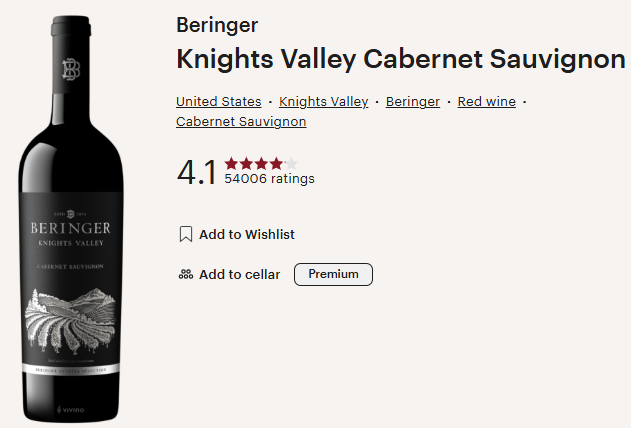Click the Add to Wishlist text
Screen dimensions: 631x428
[247, 234]
